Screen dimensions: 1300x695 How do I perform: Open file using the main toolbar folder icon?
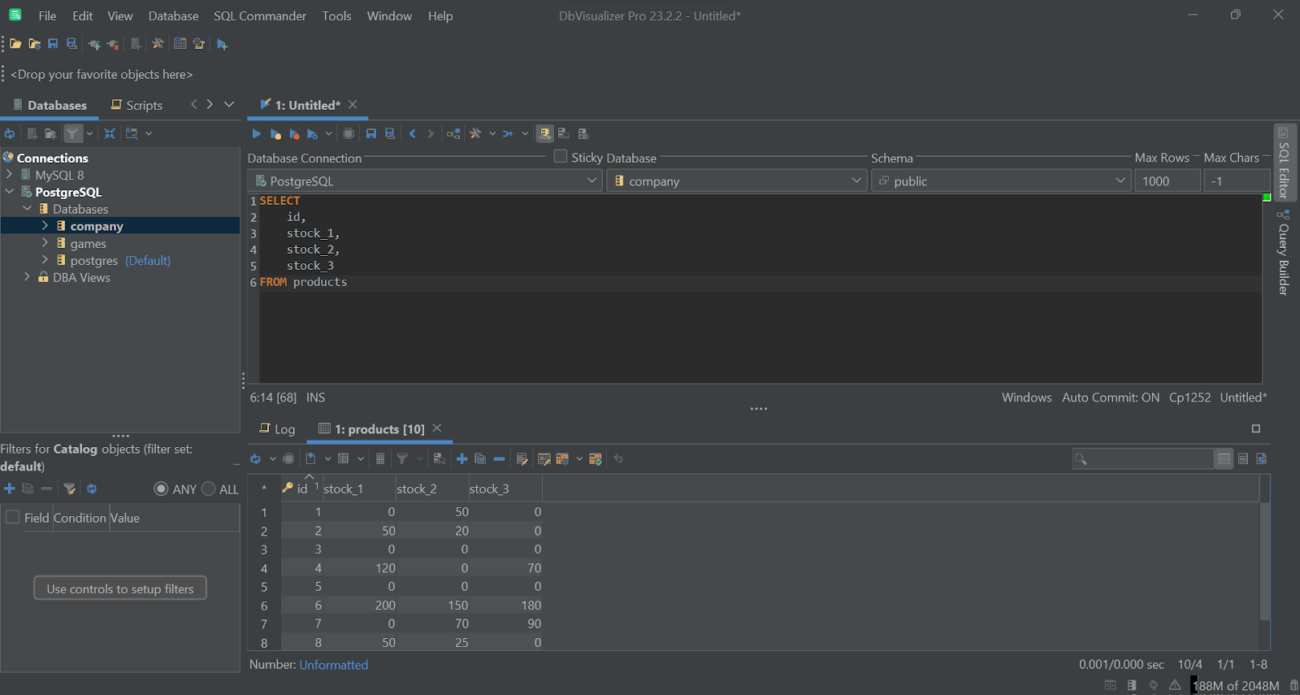coord(16,44)
